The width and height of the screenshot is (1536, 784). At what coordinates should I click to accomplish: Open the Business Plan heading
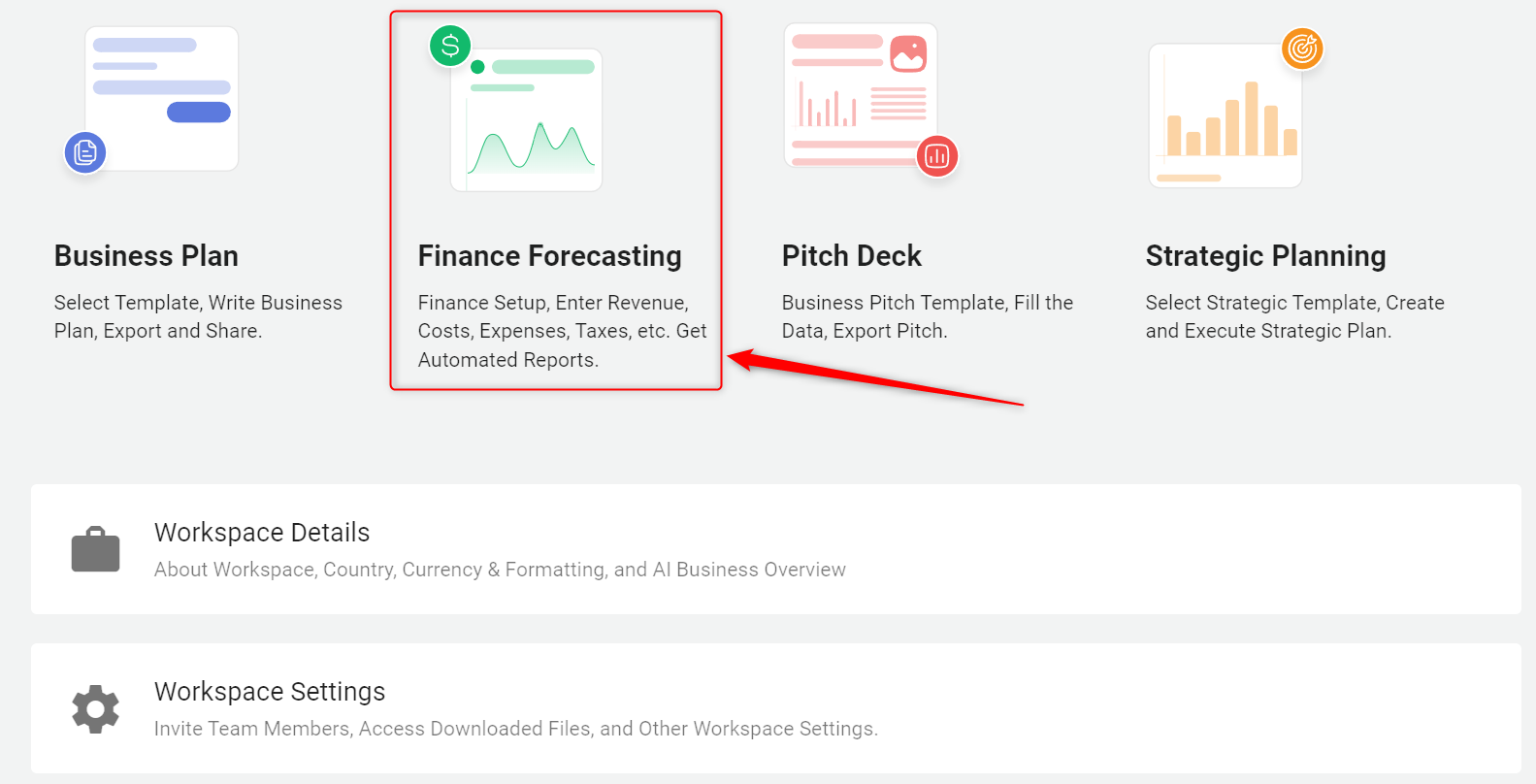(x=147, y=255)
